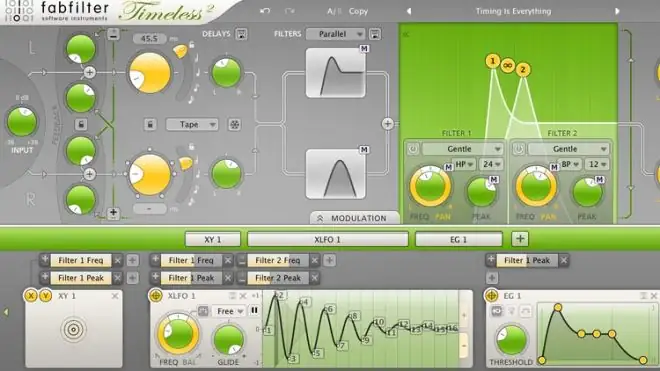This screenshot has height=371, width=660.
Task: Open the XLFO Free sync dropdown
Action: pos(229,311)
